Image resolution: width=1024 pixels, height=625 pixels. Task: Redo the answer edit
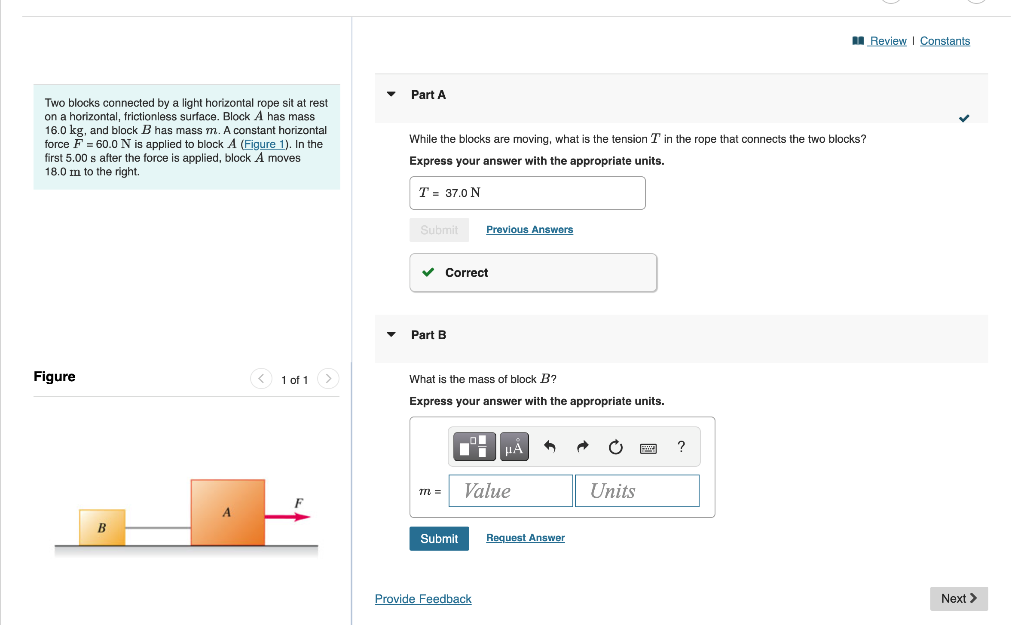[x=582, y=447]
